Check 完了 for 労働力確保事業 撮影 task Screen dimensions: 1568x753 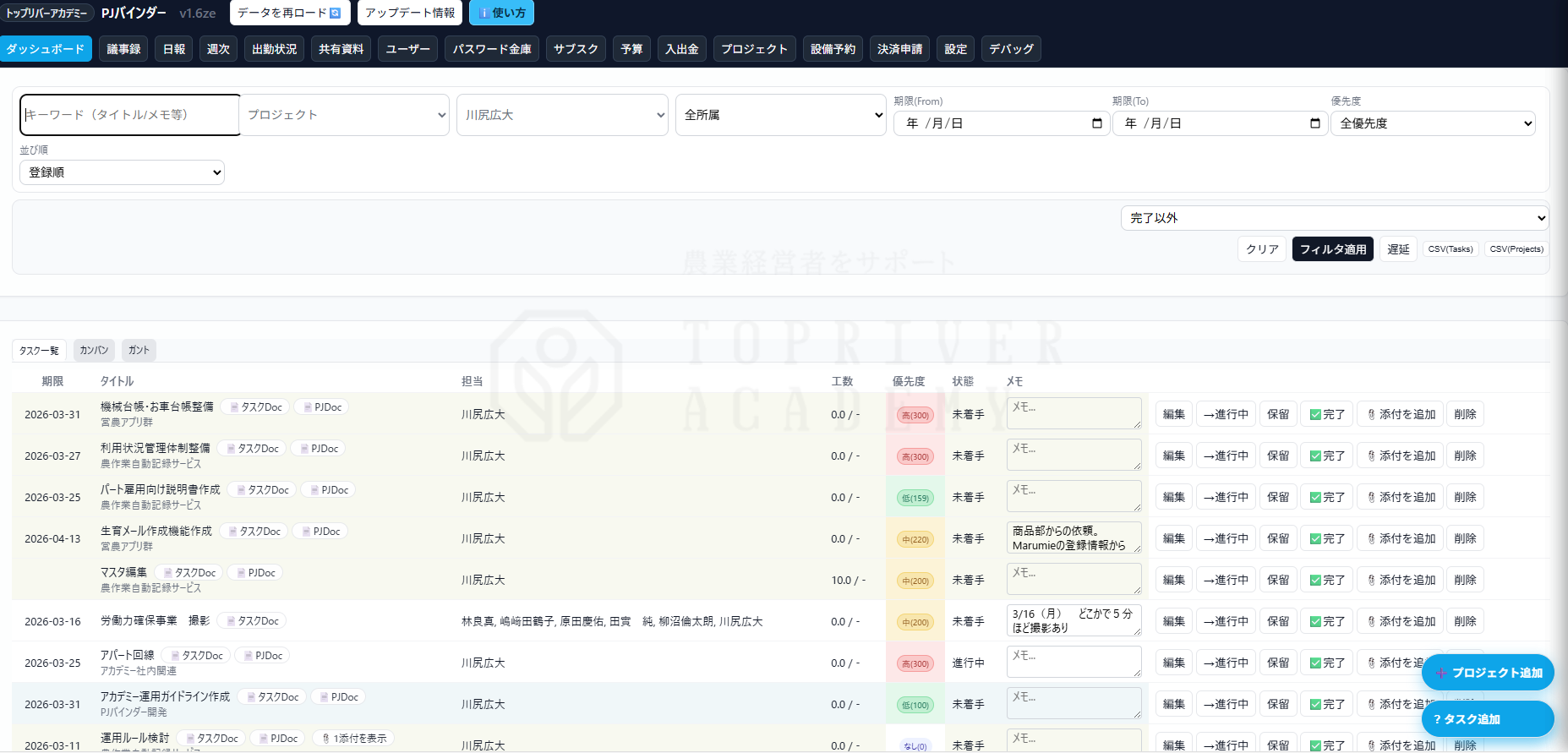click(x=1326, y=621)
